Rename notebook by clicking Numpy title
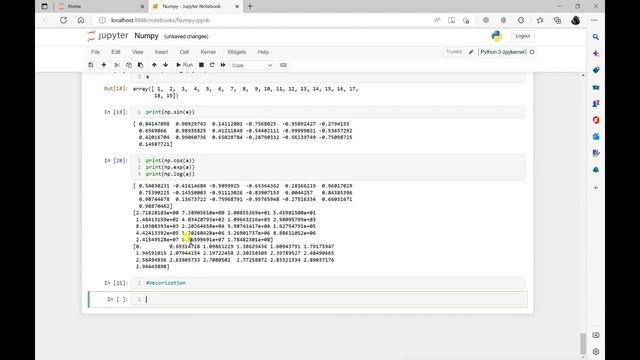Viewport: 640px width, 360px height. pyautogui.click(x=147, y=36)
